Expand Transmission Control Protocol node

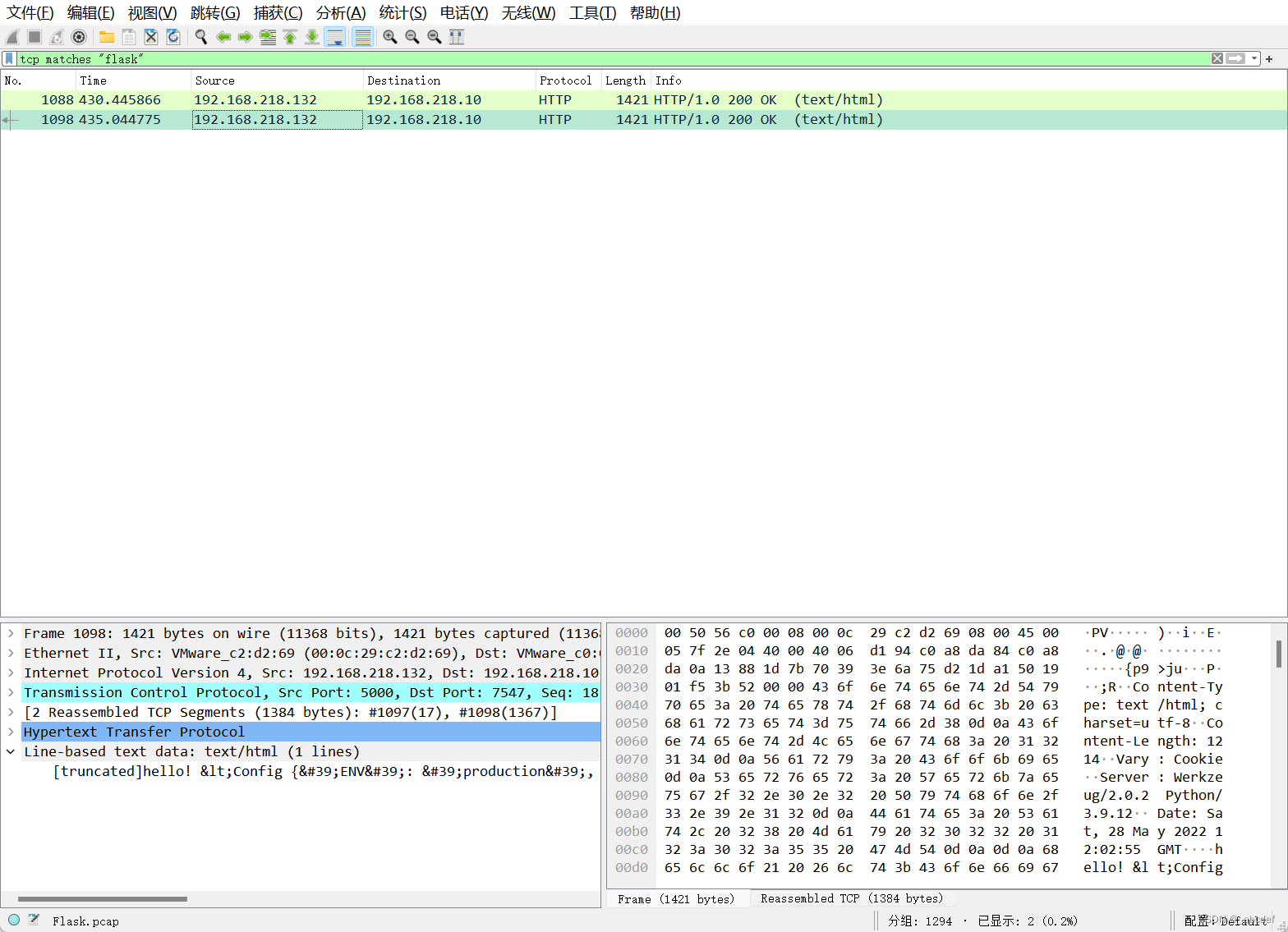[x=11, y=692]
